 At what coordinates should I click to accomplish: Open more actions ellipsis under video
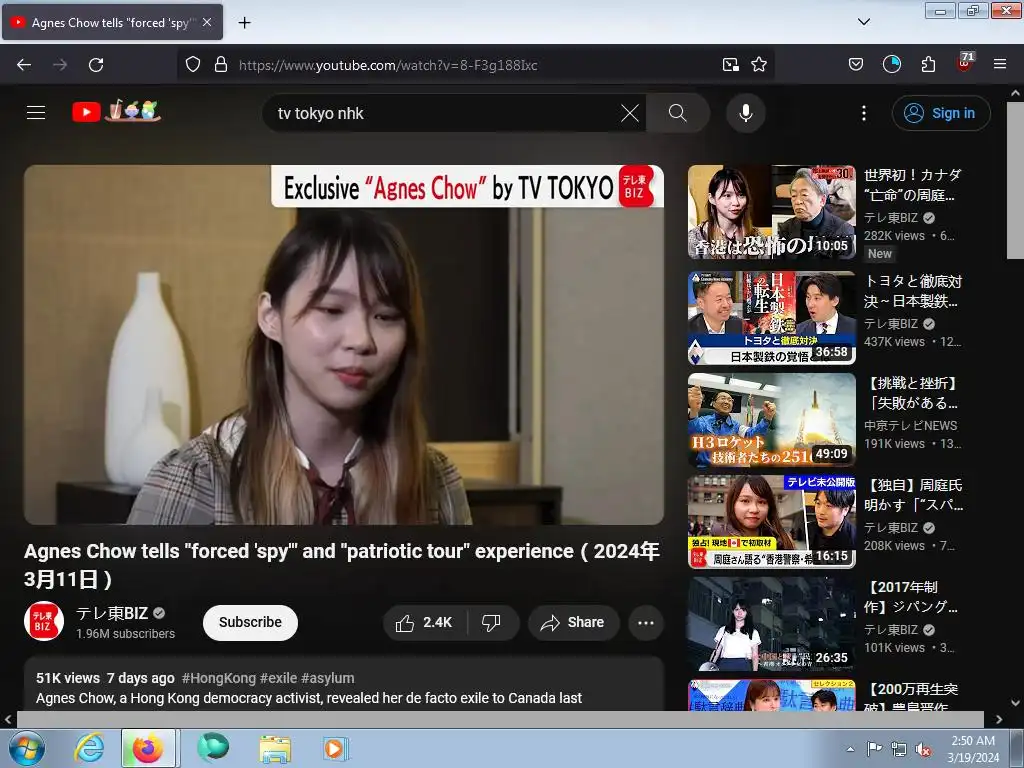pos(646,622)
